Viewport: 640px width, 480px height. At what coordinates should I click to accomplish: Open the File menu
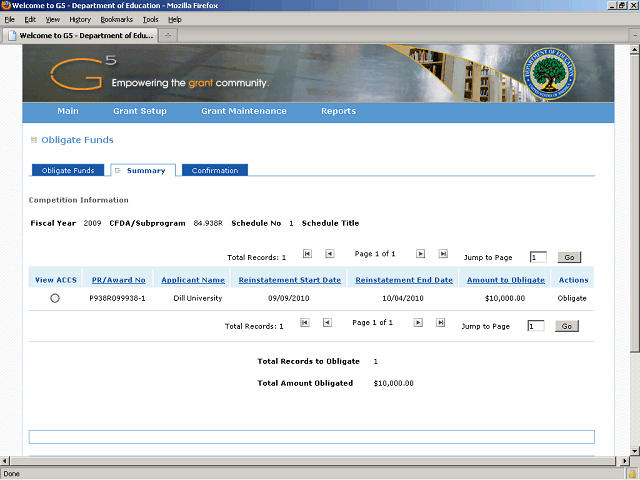click(9, 20)
